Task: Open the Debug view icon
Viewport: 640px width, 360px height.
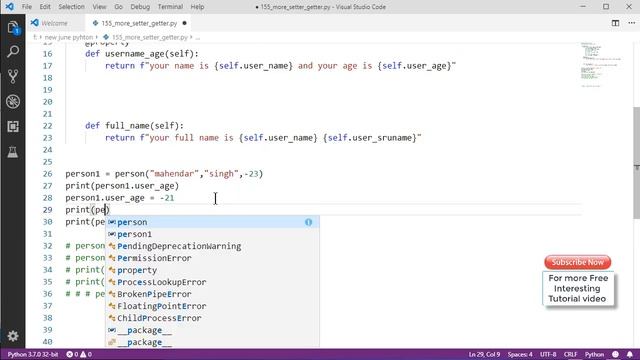Action: [13, 101]
